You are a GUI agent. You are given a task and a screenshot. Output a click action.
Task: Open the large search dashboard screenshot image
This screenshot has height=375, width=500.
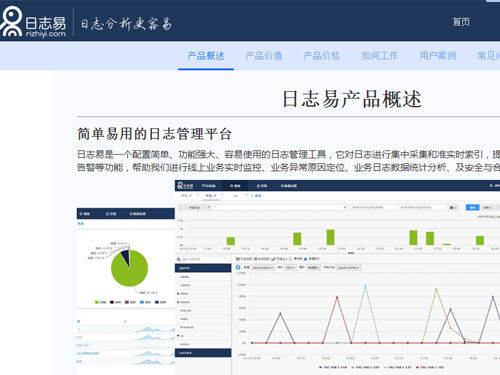point(337,277)
